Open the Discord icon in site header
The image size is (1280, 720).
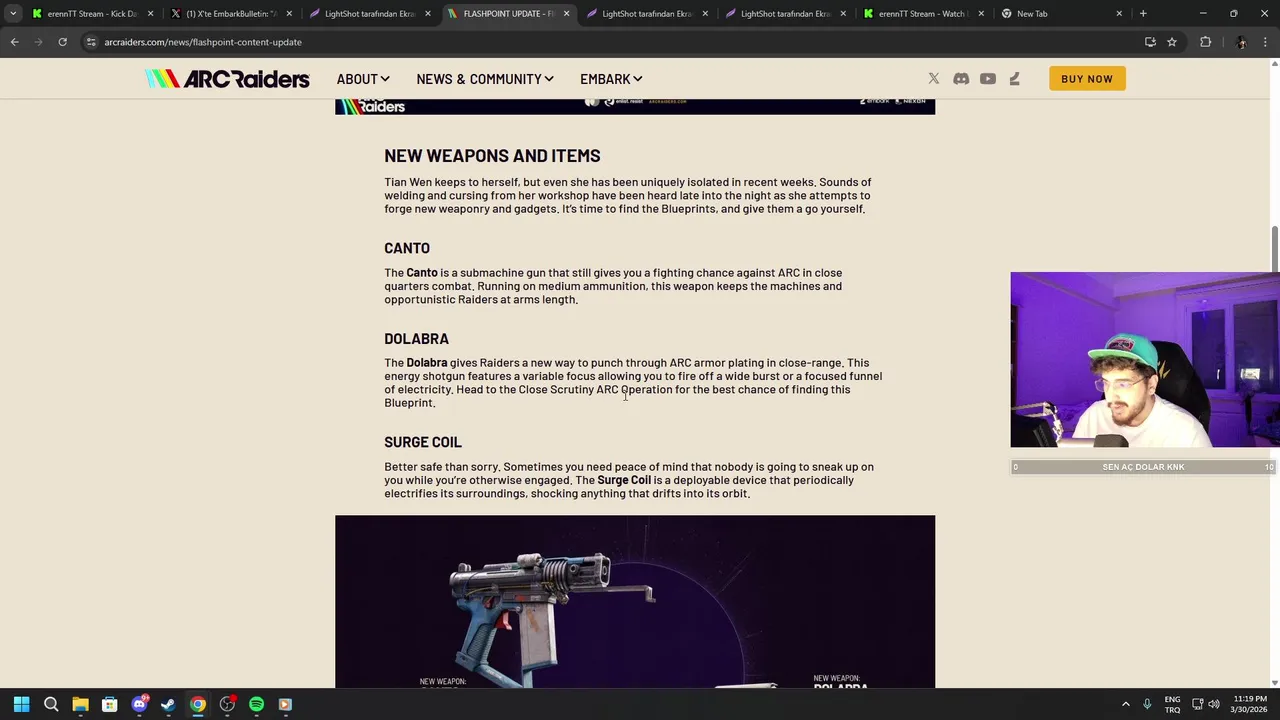[961, 79]
